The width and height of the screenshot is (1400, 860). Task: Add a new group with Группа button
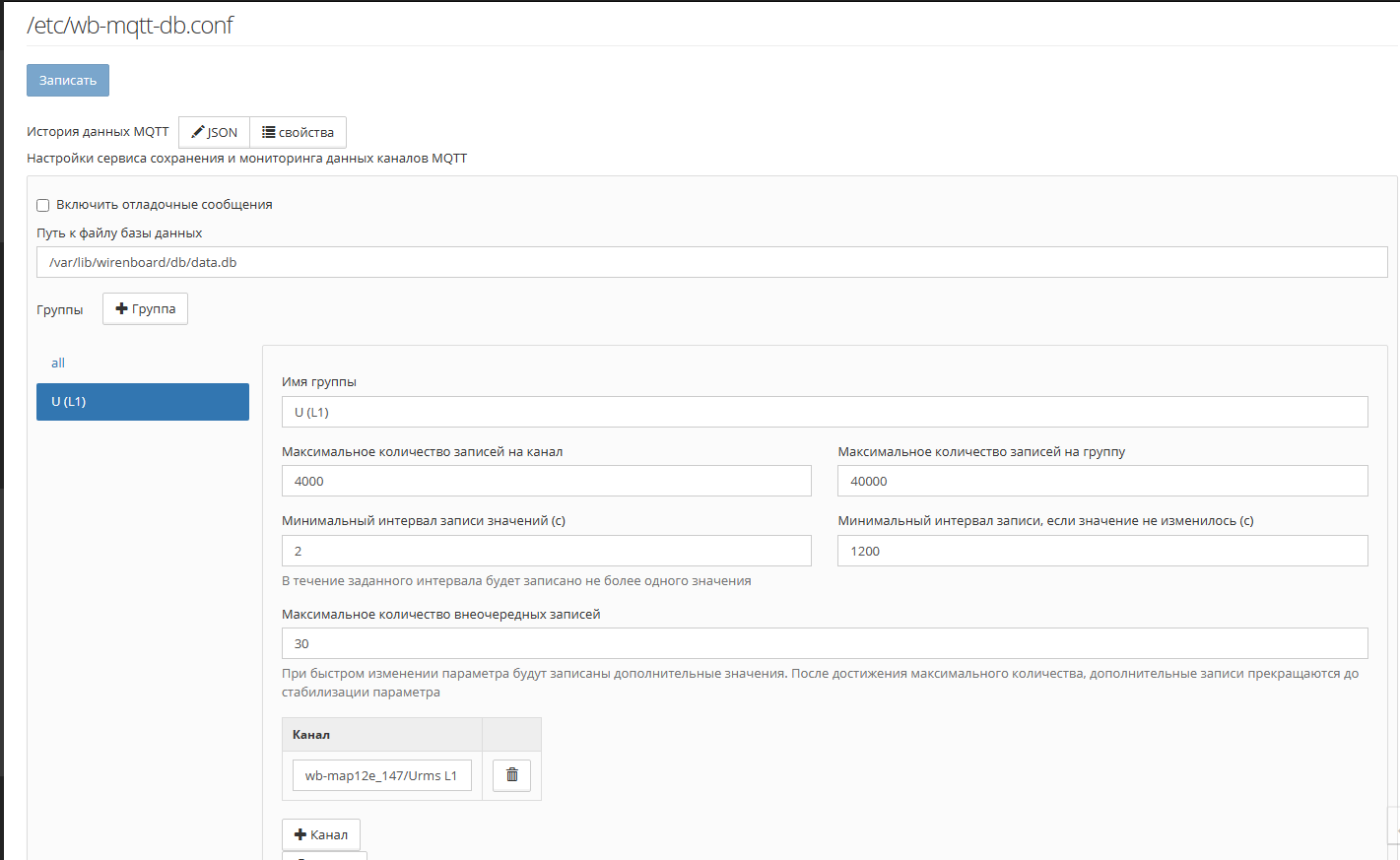(145, 308)
